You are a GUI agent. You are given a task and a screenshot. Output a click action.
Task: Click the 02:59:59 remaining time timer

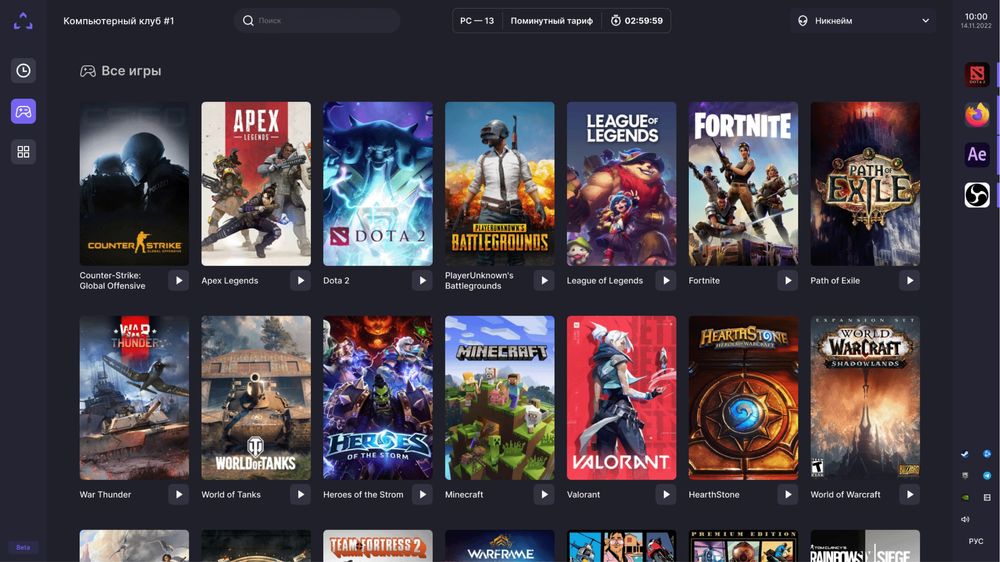pos(636,21)
